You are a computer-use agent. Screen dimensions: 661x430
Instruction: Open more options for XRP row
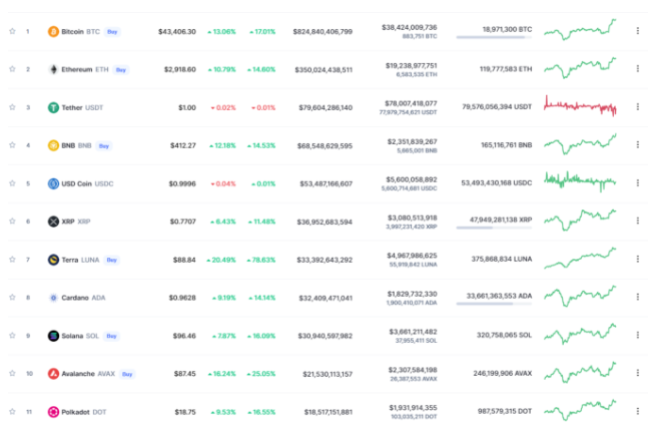click(637, 220)
